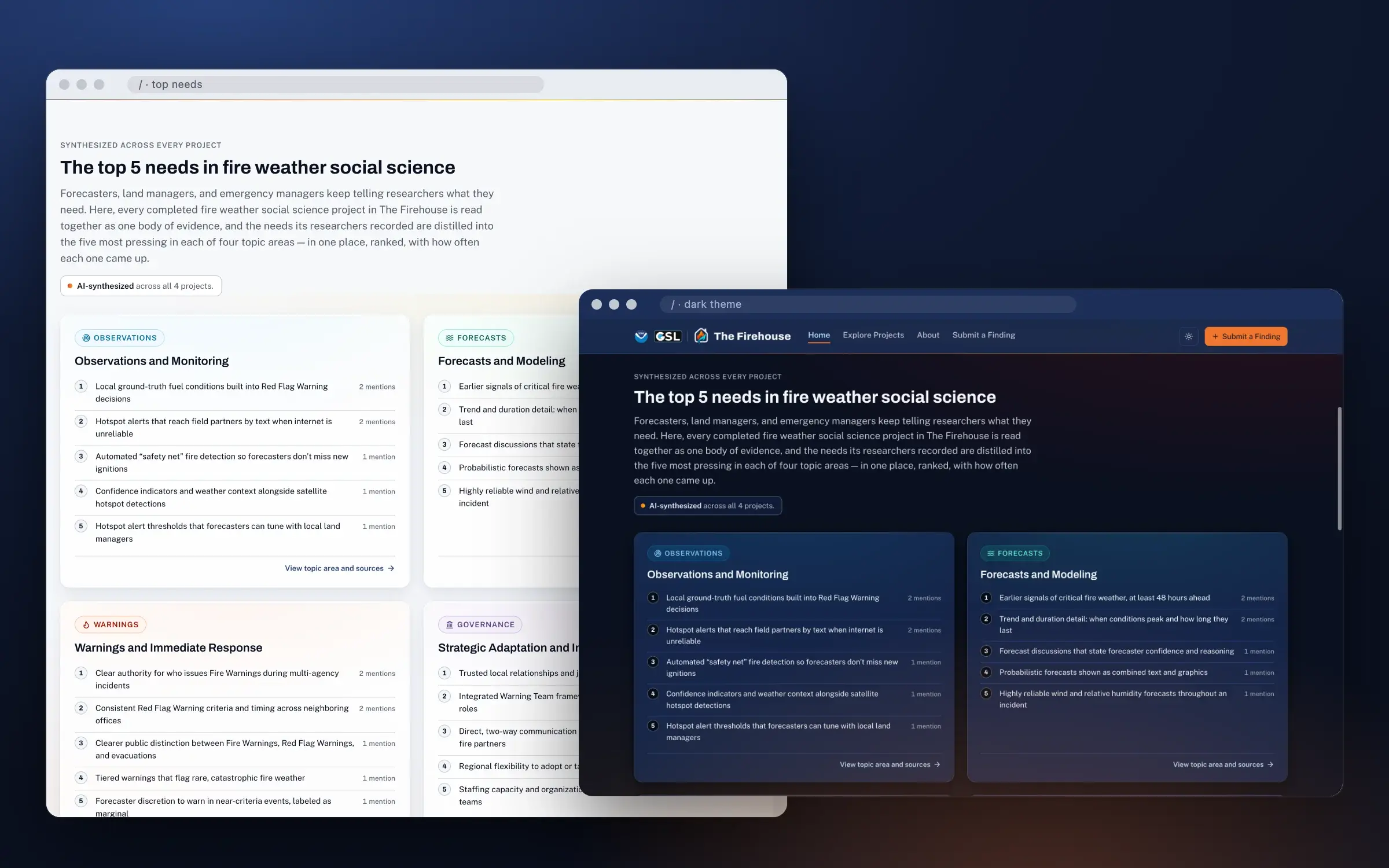Viewport: 1389px width, 868px height.
Task: Click number 5 badge in dark Forecasts list
Action: coord(986,693)
